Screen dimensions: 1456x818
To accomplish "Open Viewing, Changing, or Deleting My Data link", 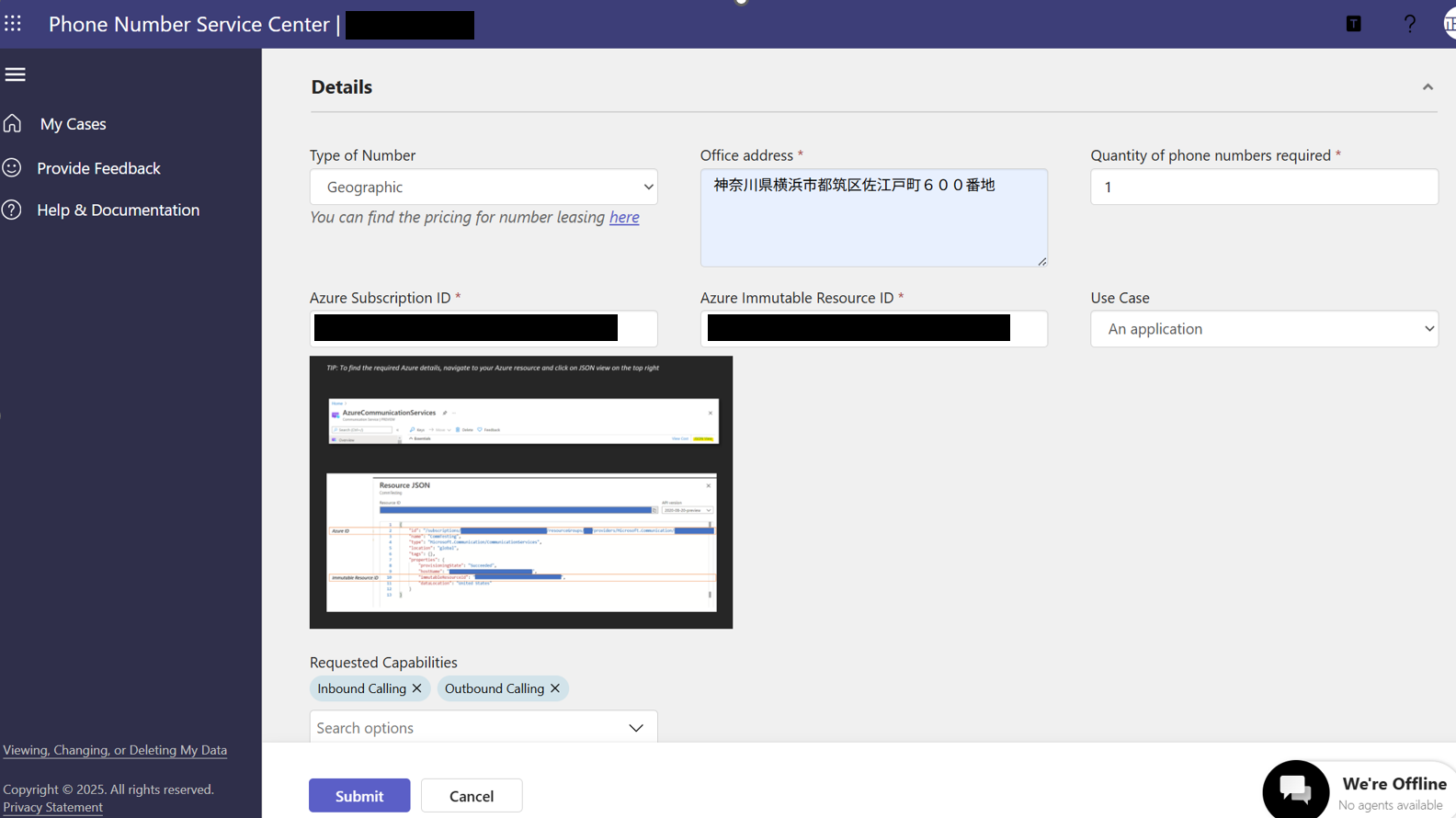I will tap(115, 750).
